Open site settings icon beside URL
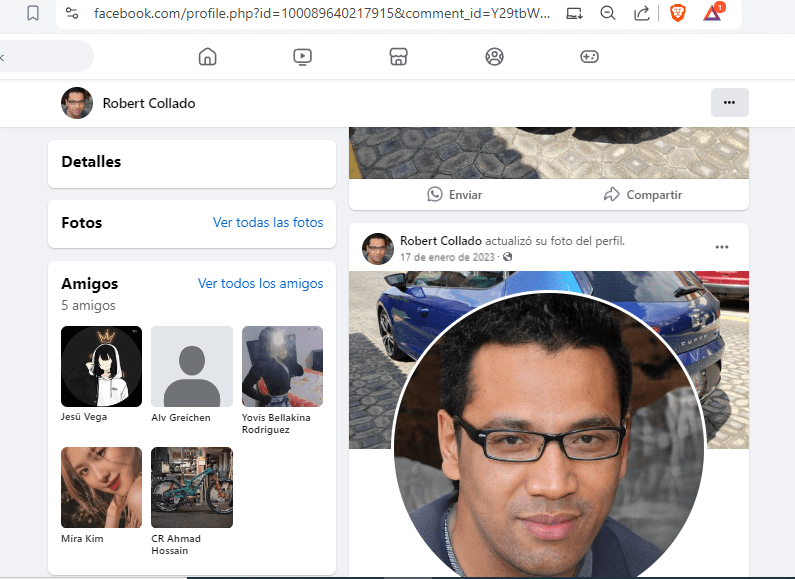The height and width of the screenshot is (579, 795). tap(71, 13)
